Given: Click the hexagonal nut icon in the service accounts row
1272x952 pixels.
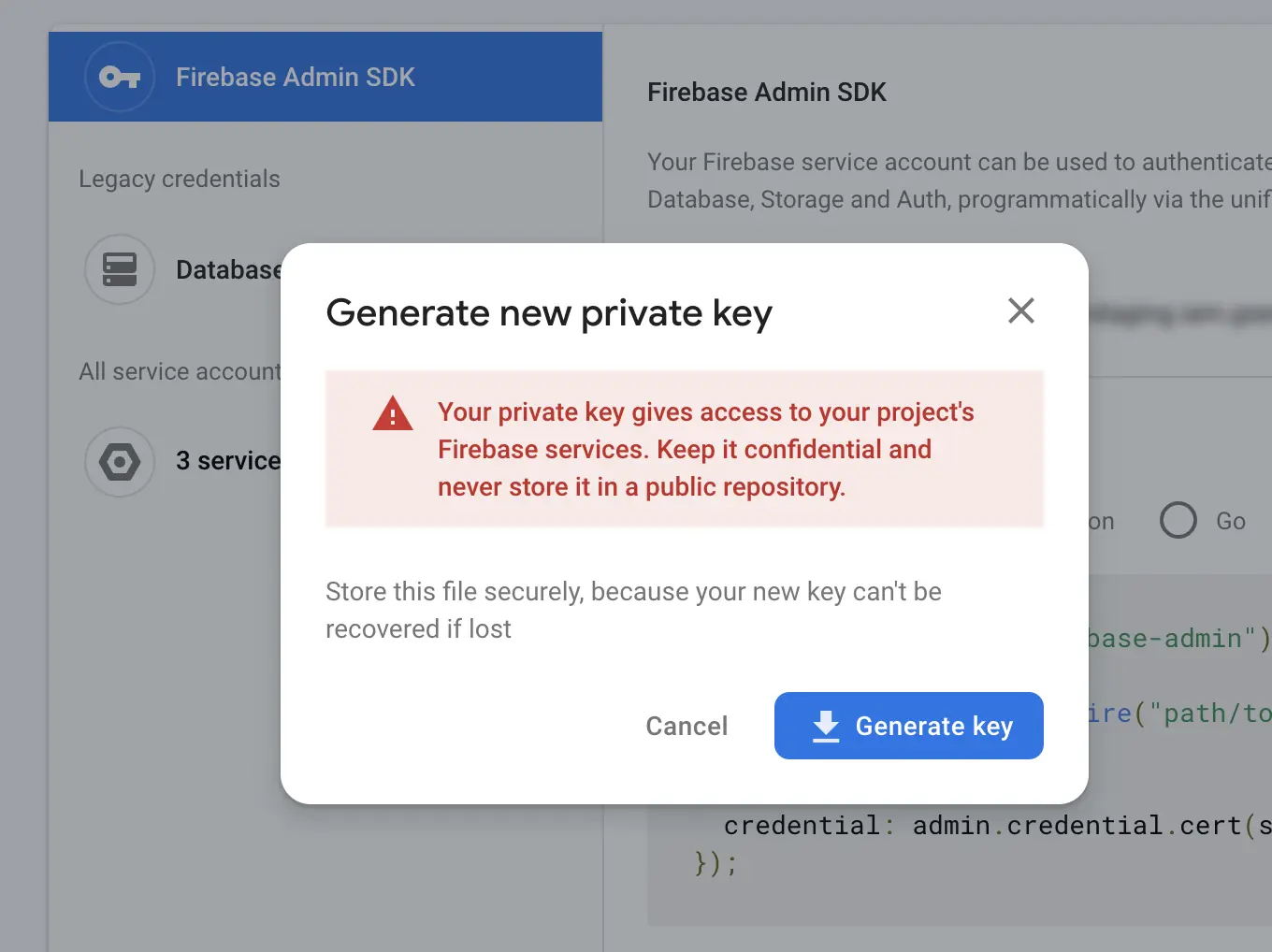Looking at the screenshot, I should pos(120,461).
